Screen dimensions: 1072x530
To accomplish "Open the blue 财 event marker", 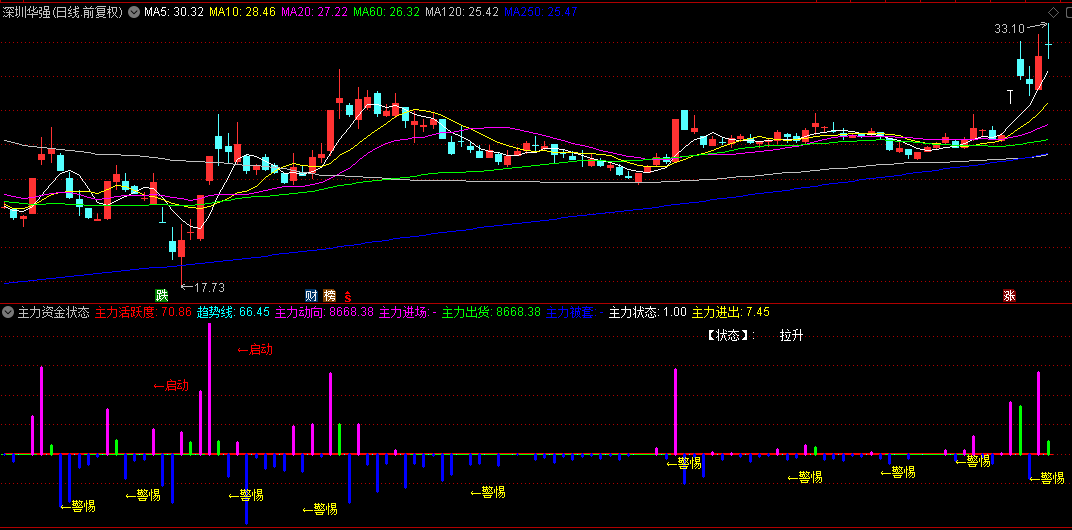I will [x=311, y=295].
